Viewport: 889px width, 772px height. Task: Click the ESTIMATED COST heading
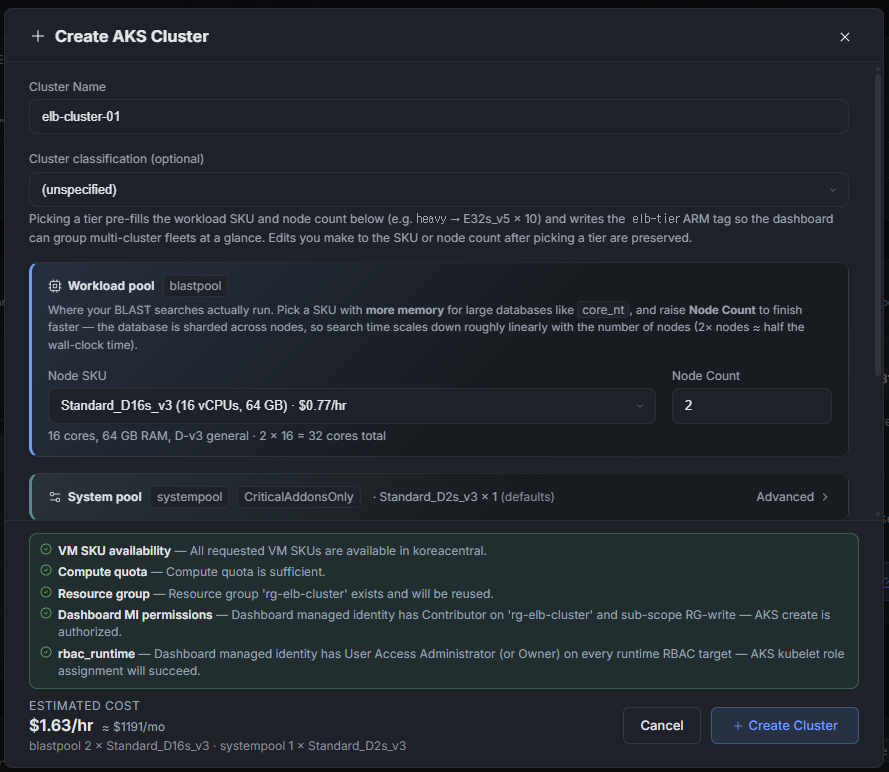84,706
